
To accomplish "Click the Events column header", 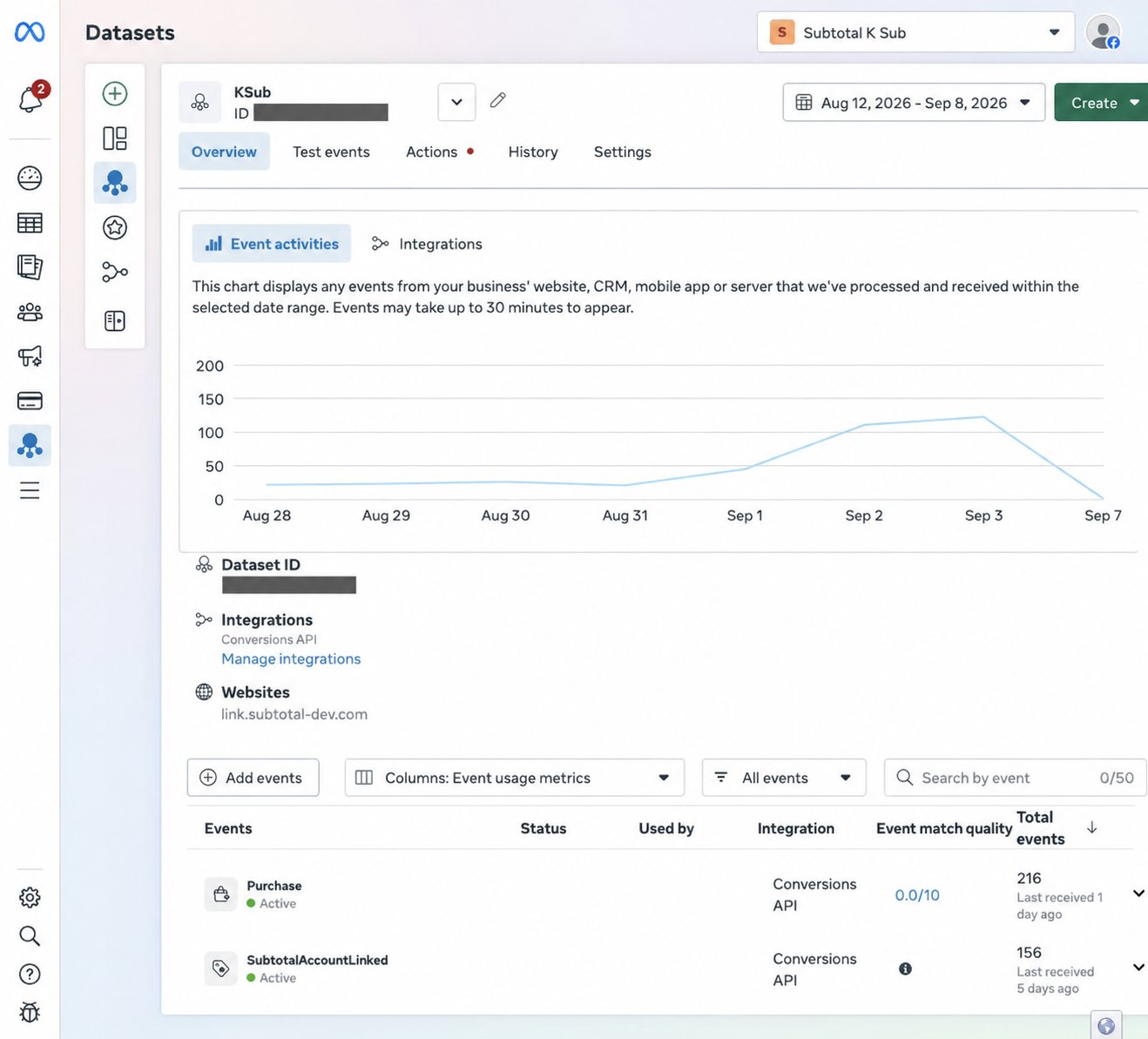I will (x=228, y=828).
